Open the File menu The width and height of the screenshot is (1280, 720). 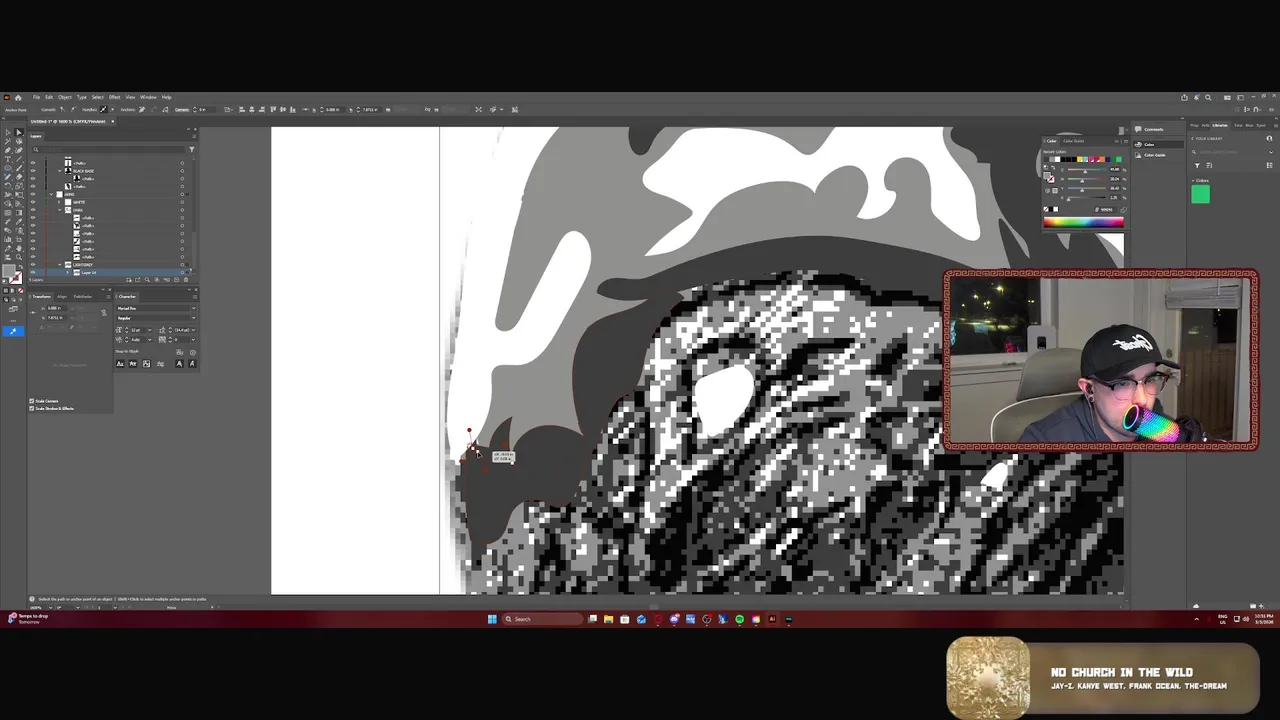(36, 97)
